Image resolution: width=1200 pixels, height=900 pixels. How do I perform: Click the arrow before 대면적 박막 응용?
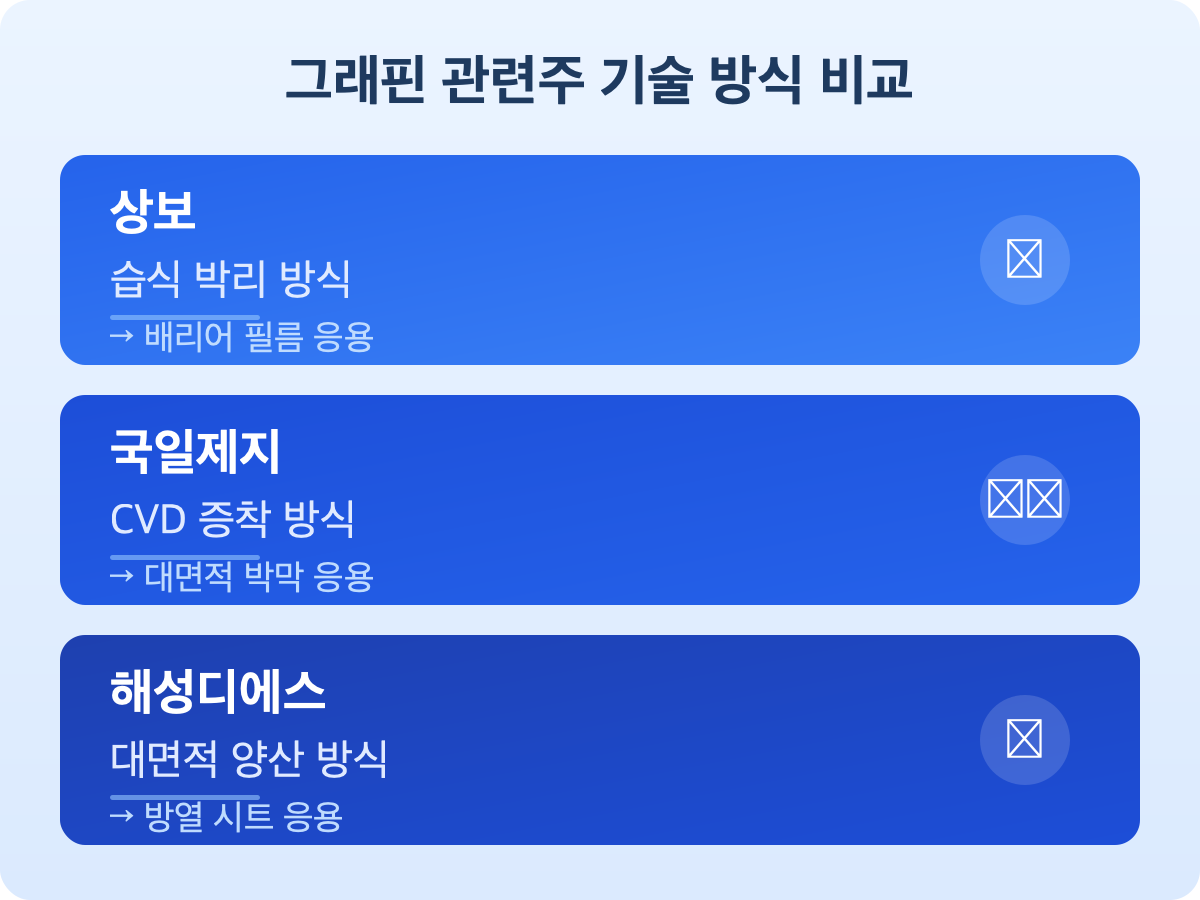coord(121,577)
